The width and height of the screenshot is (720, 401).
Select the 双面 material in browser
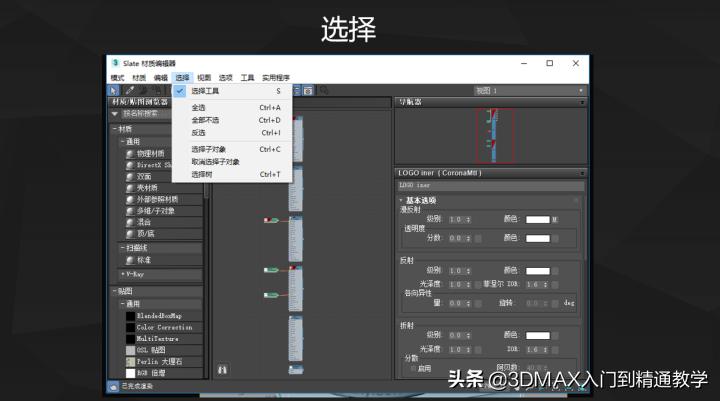(144, 176)
